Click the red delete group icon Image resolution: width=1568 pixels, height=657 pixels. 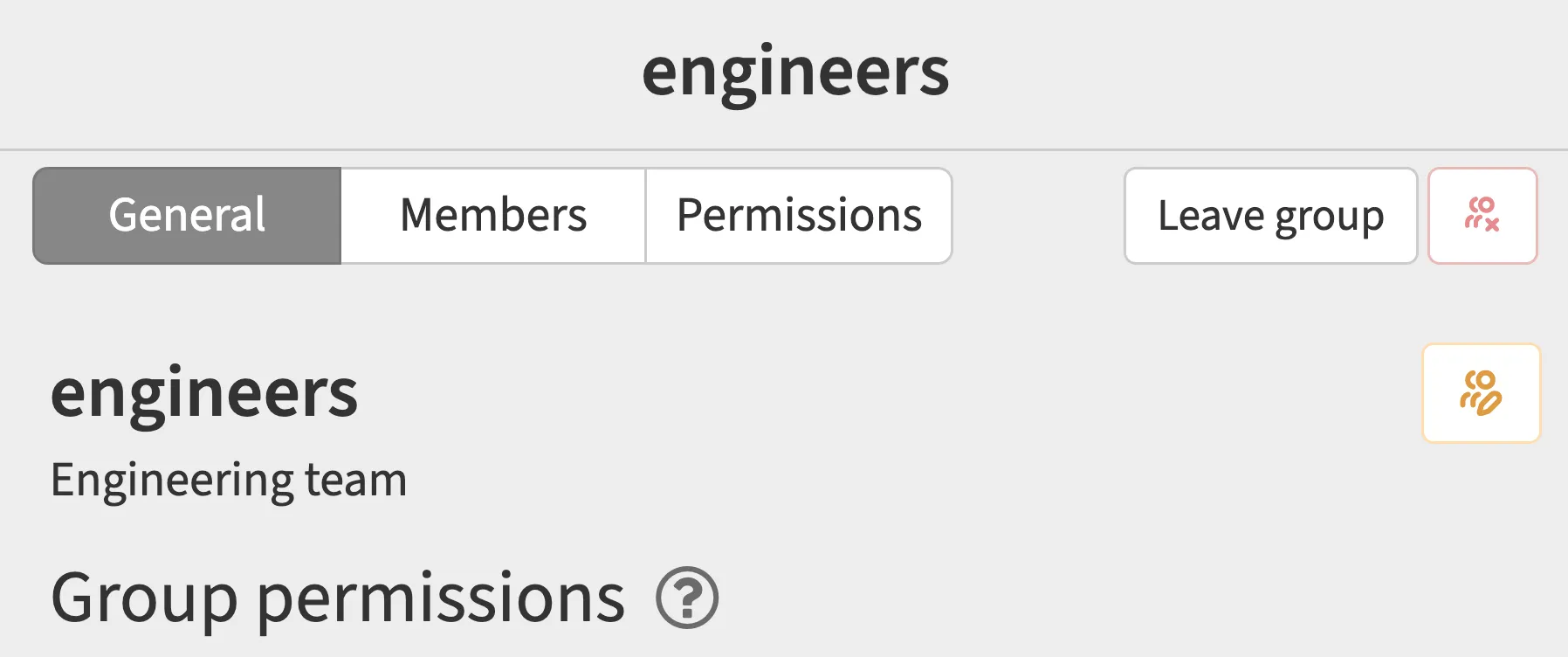[x=1482, y=216]
